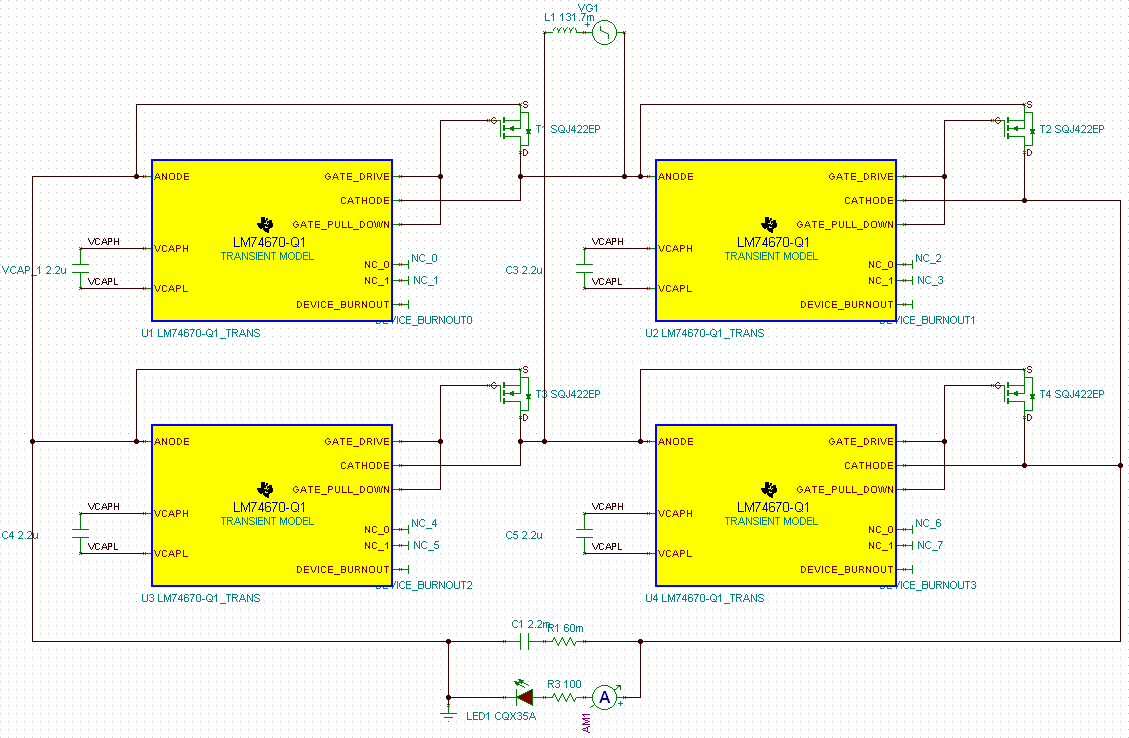This screenshot has height=738, width=1129.
Task: Click the NC_2 net label
Action: click(x=928, y=258)
